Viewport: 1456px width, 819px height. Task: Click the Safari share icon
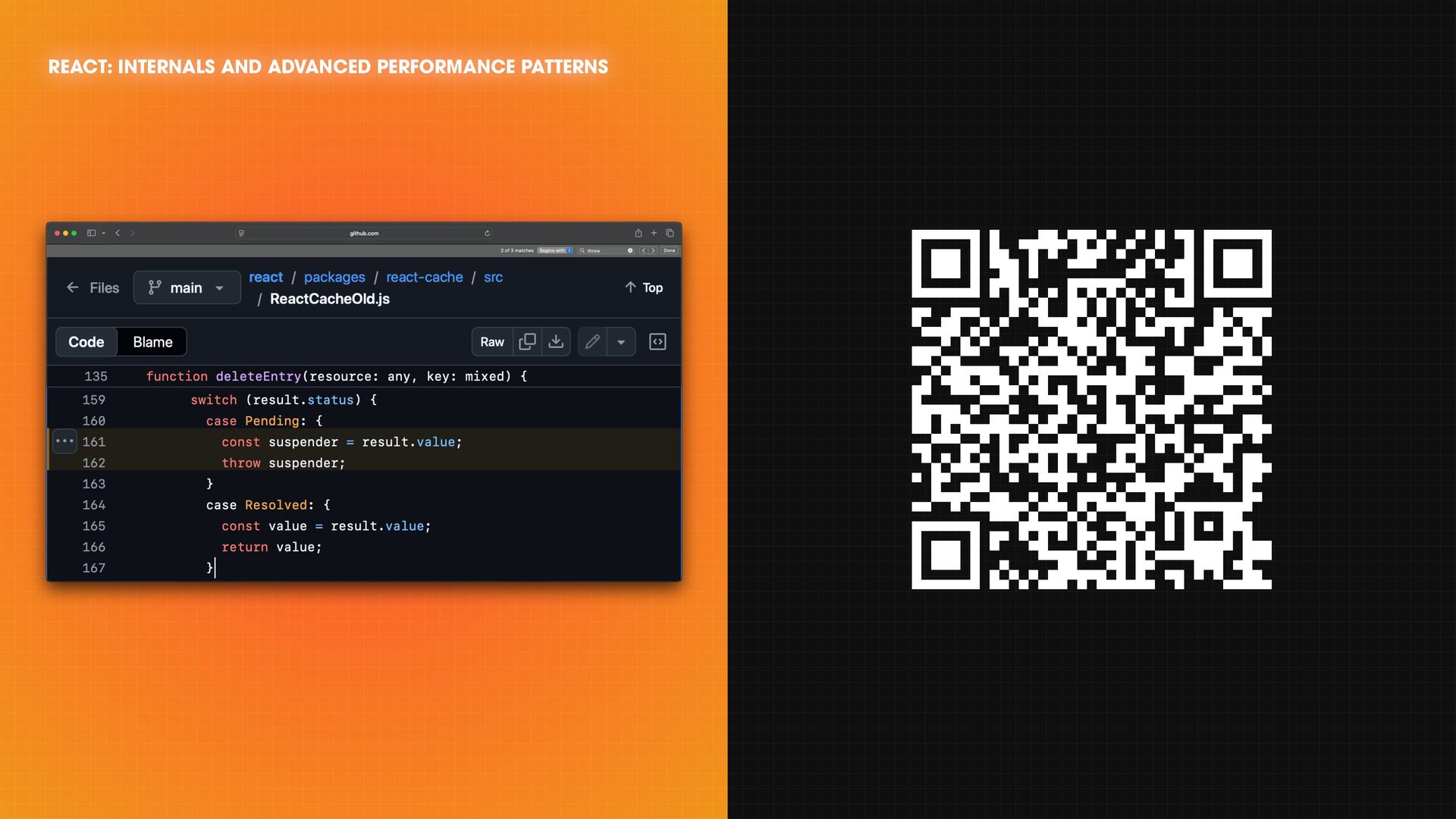click(x=638, y=233)
